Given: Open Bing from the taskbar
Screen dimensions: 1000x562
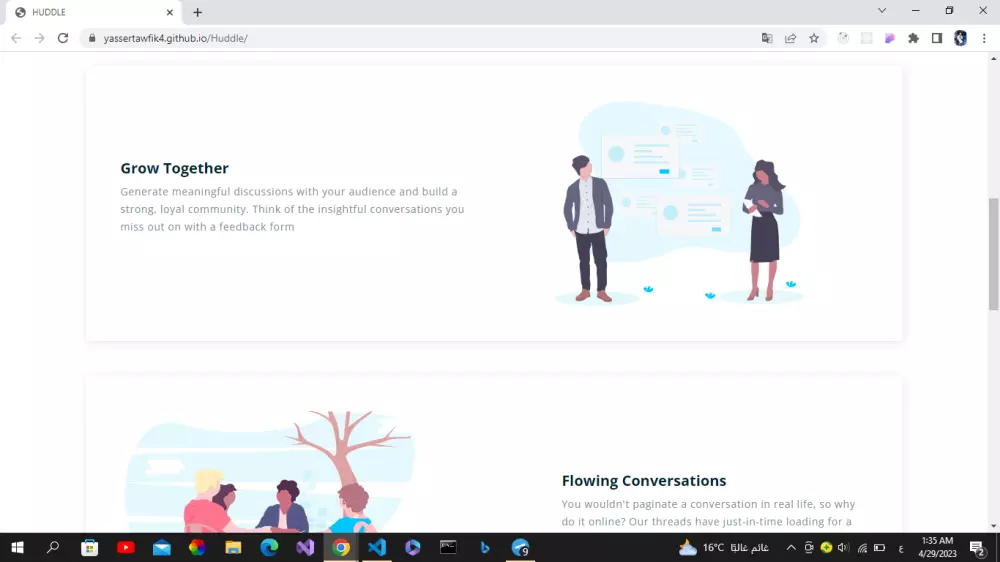Looking at the screenshot, I should (x=485, y=547).
